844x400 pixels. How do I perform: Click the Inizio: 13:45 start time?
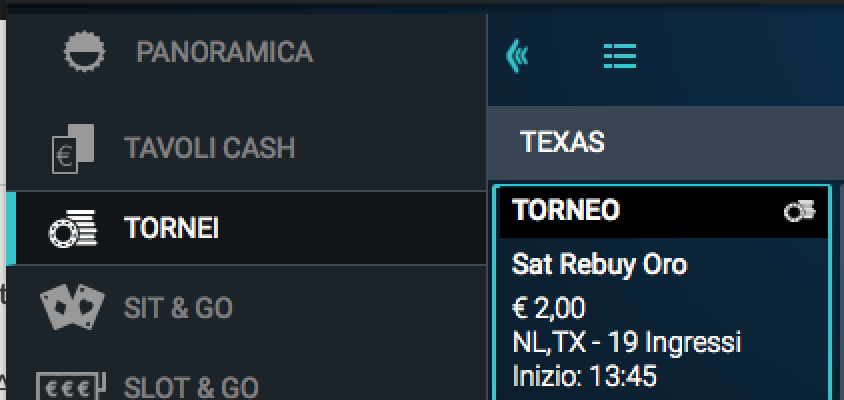point(584,376)
